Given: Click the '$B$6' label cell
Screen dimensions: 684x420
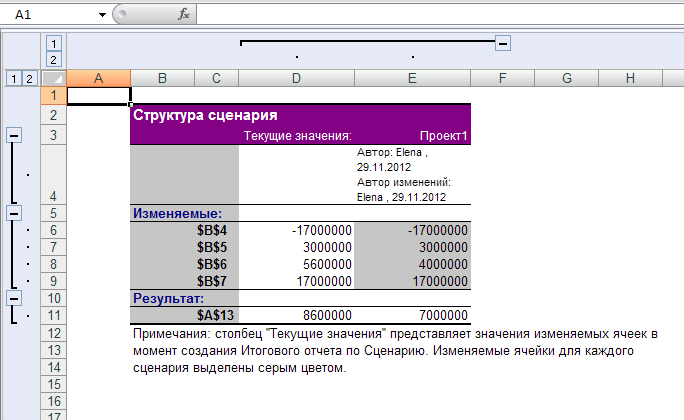Looking at the screenshot, I should pyautogui.click(x=212, y=264).
